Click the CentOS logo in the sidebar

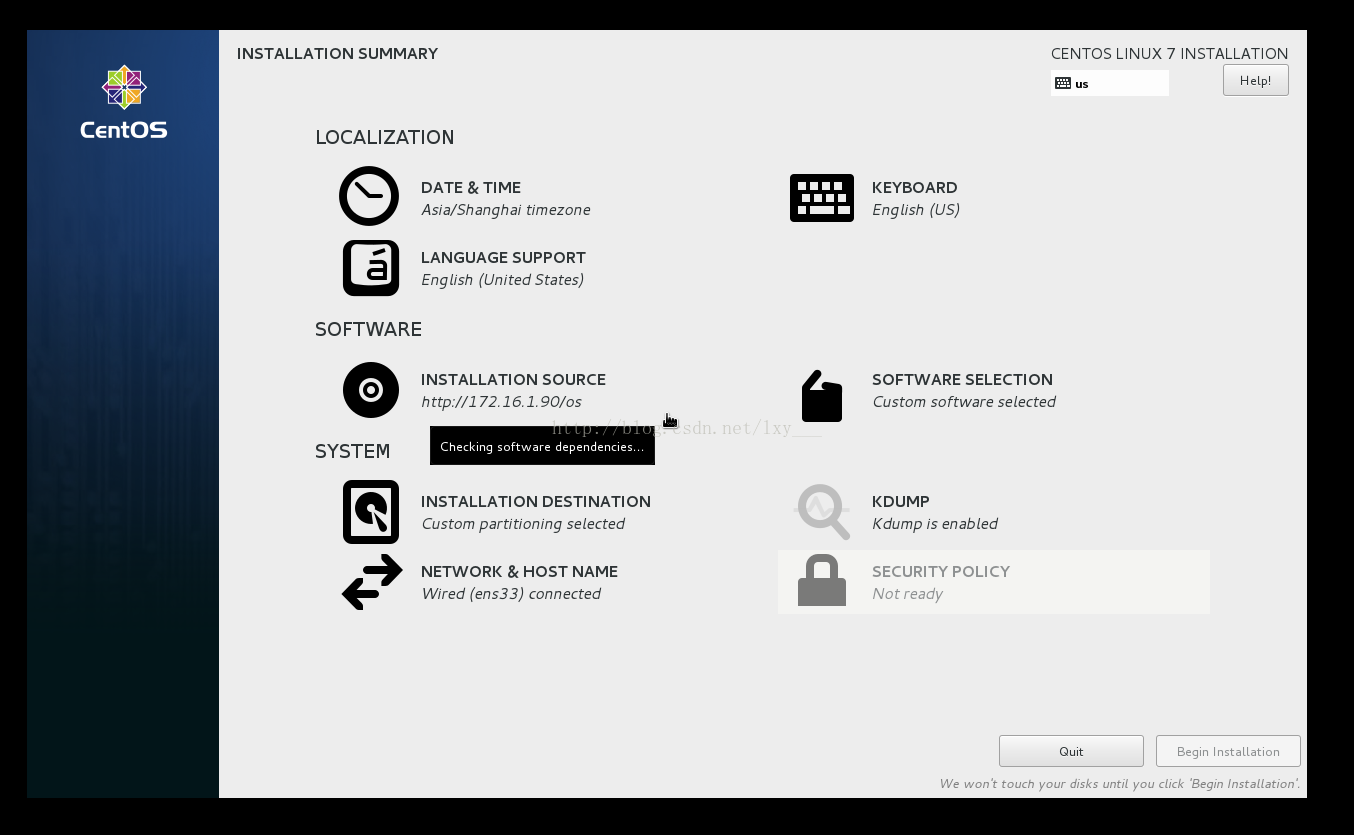pos(124,102)
